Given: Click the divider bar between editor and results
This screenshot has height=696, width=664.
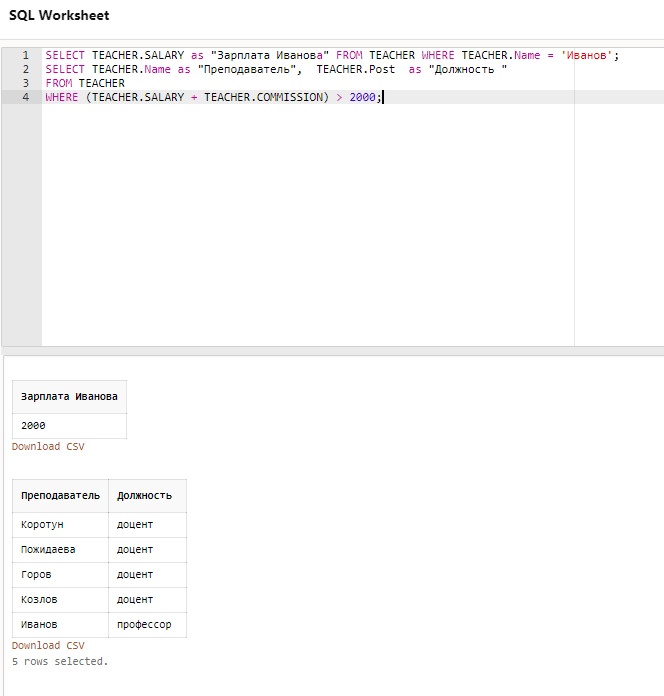Looking at the screenshot, I should pyautogui.click(x=333, y=351).
